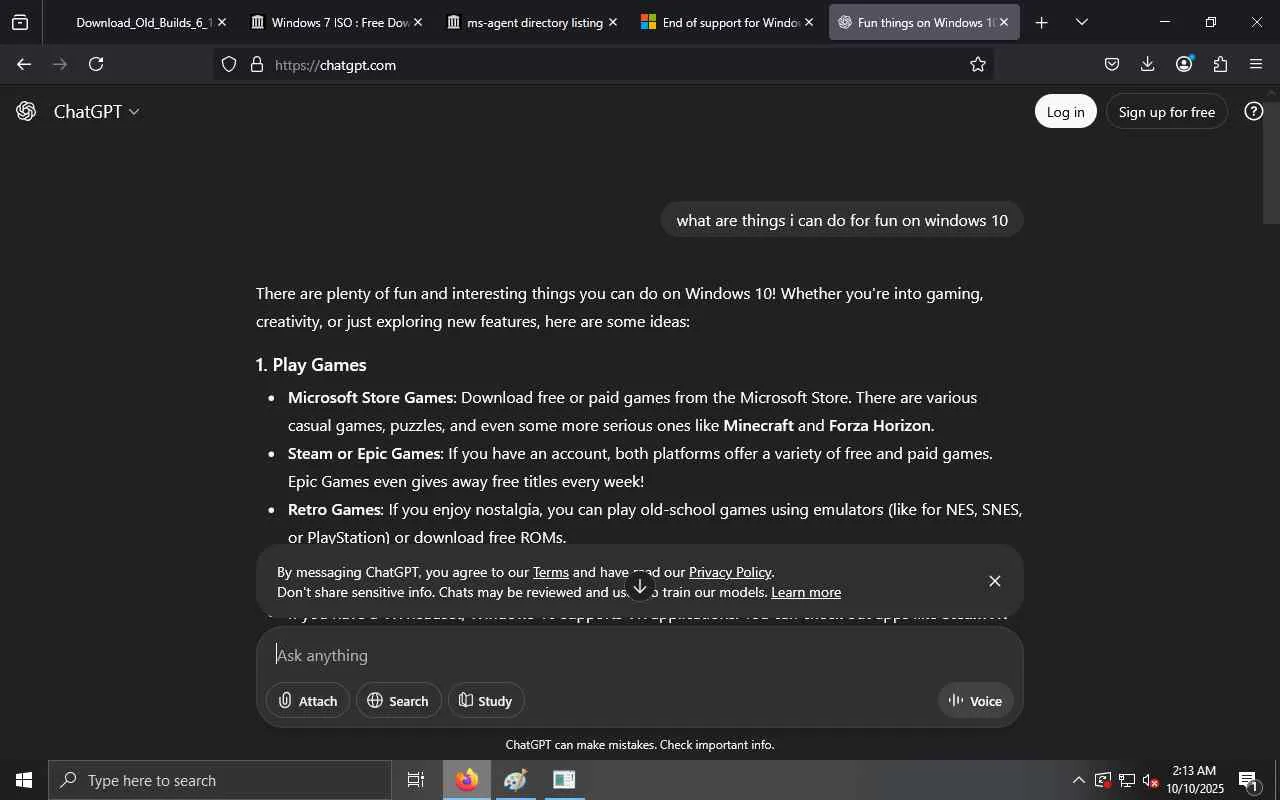
Task: Open the Firefox downloads panel
Action: [x=1148, y=65]
